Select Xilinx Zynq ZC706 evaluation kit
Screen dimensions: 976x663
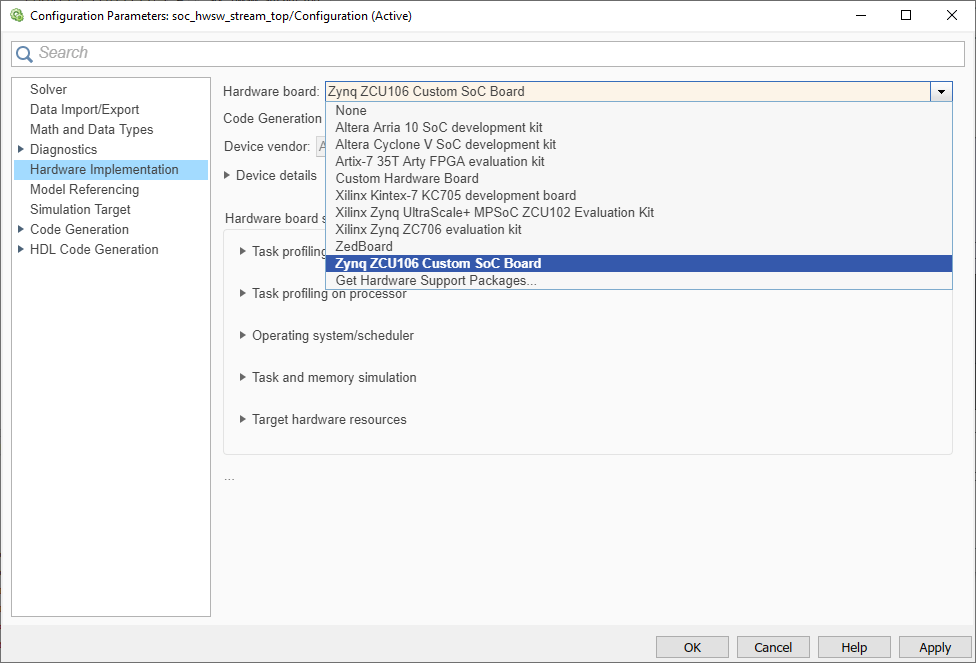tap(639, 229)
